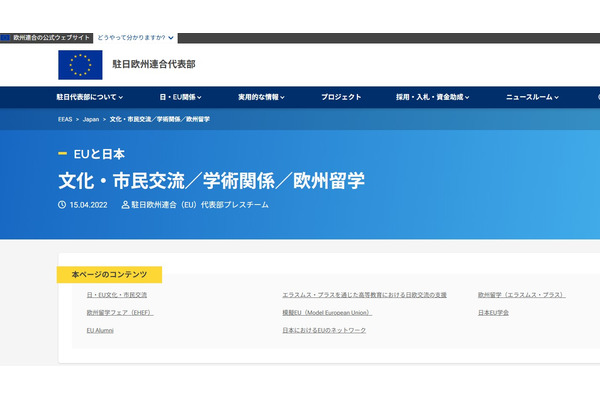Open the EU Alumni link
Screen dimensions: 600x400
tap(100, 330)
